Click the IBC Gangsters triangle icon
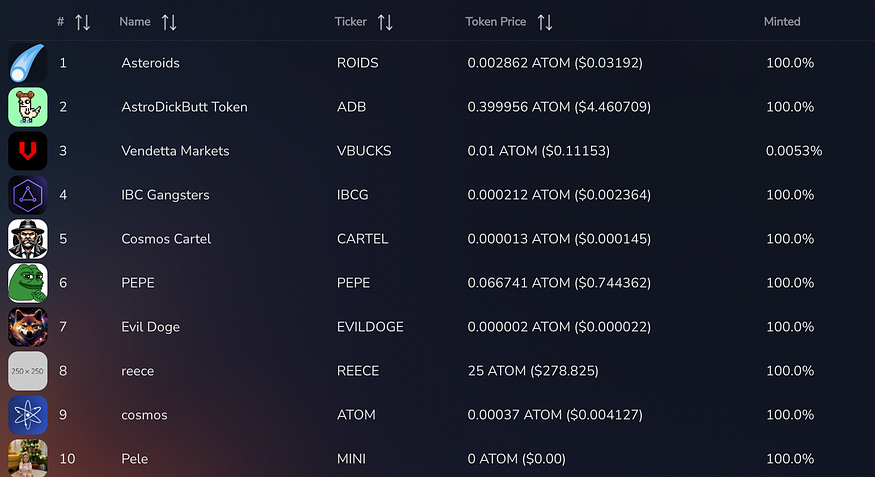Viewport: 875px width, 477px height. [x=27, y=195]
